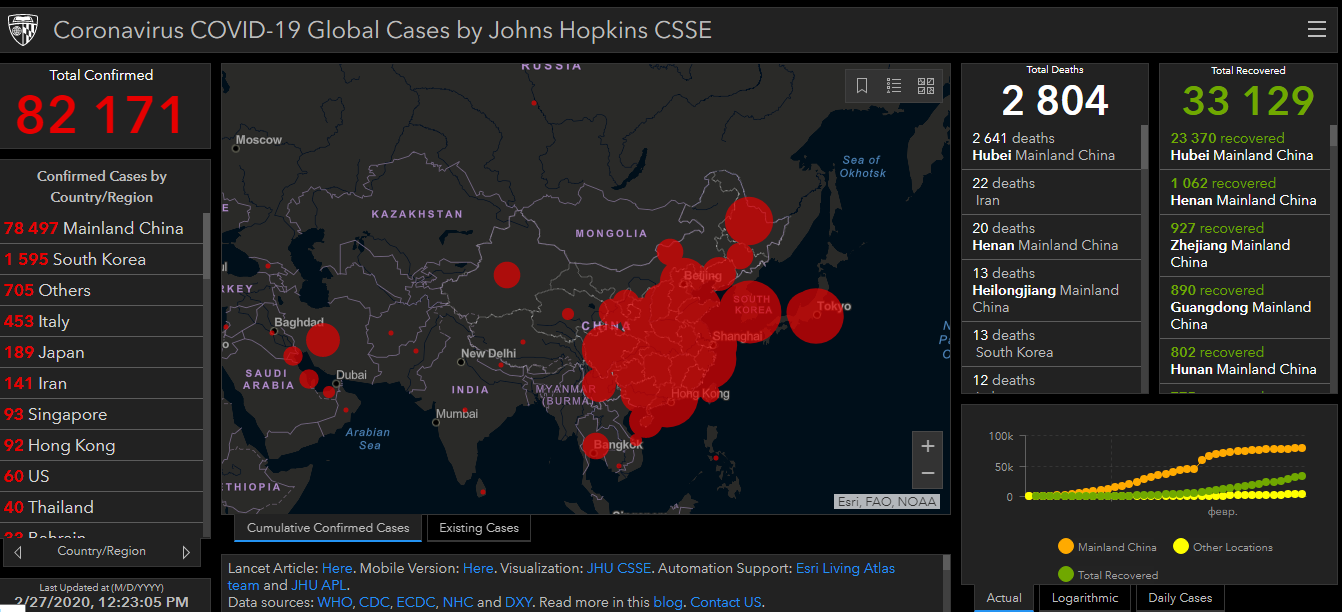Open the Esri Living Atlas link
The height and width of the screenshot is (612, 1342).
[845, 568]
